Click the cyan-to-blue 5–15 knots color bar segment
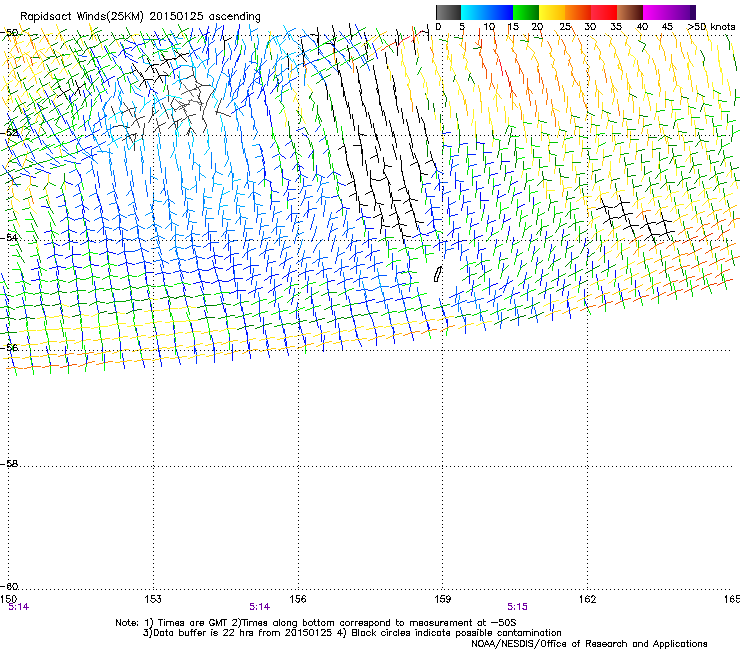Image resolution: width=740 pixels, height=650 pixels. 487,12
